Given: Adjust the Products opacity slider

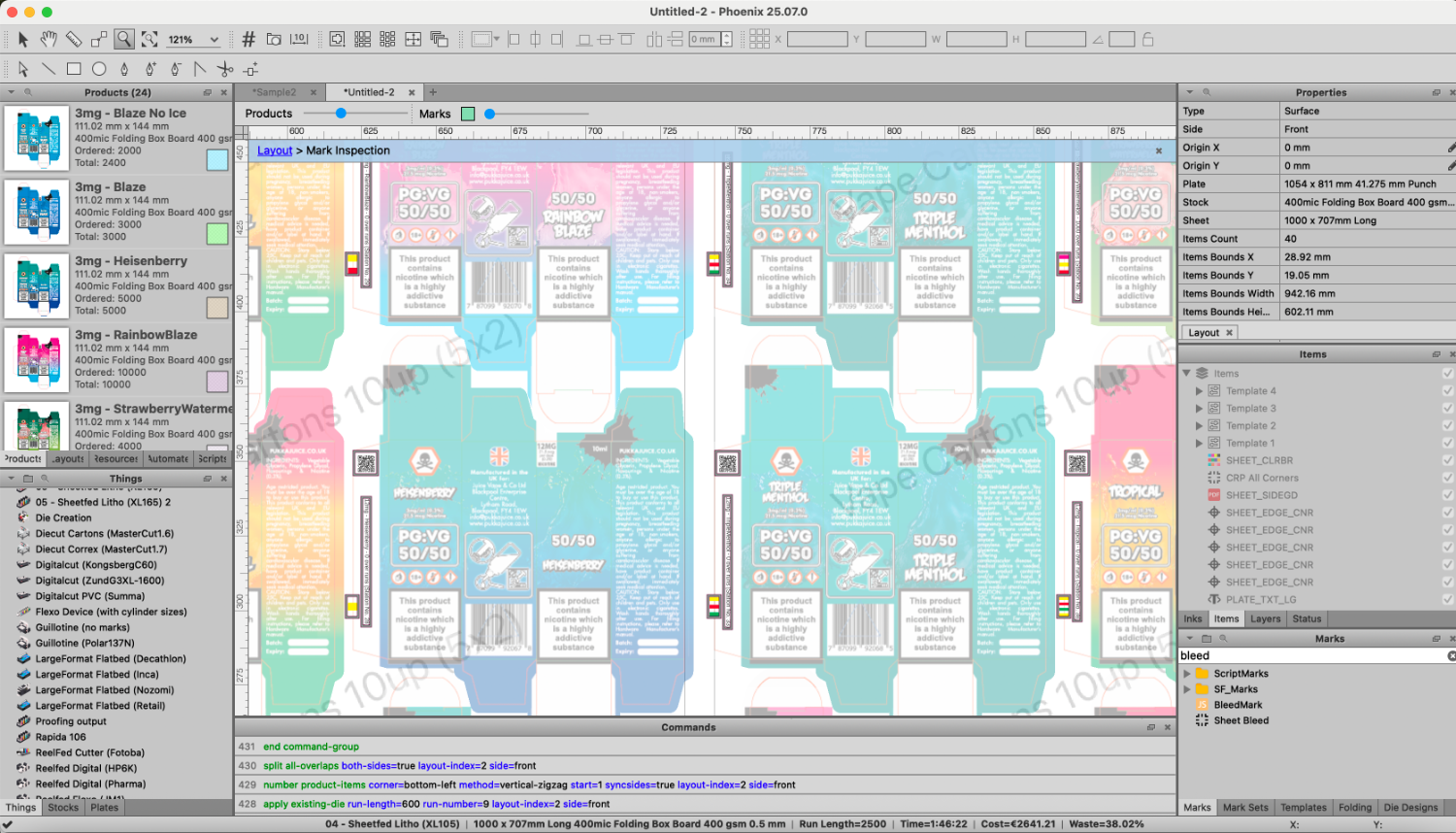Looking at the screenshot, I should (341, 114).
